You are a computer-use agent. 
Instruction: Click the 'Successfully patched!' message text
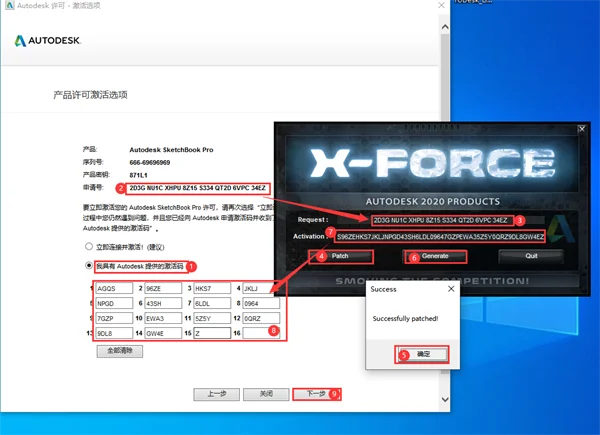405,318
